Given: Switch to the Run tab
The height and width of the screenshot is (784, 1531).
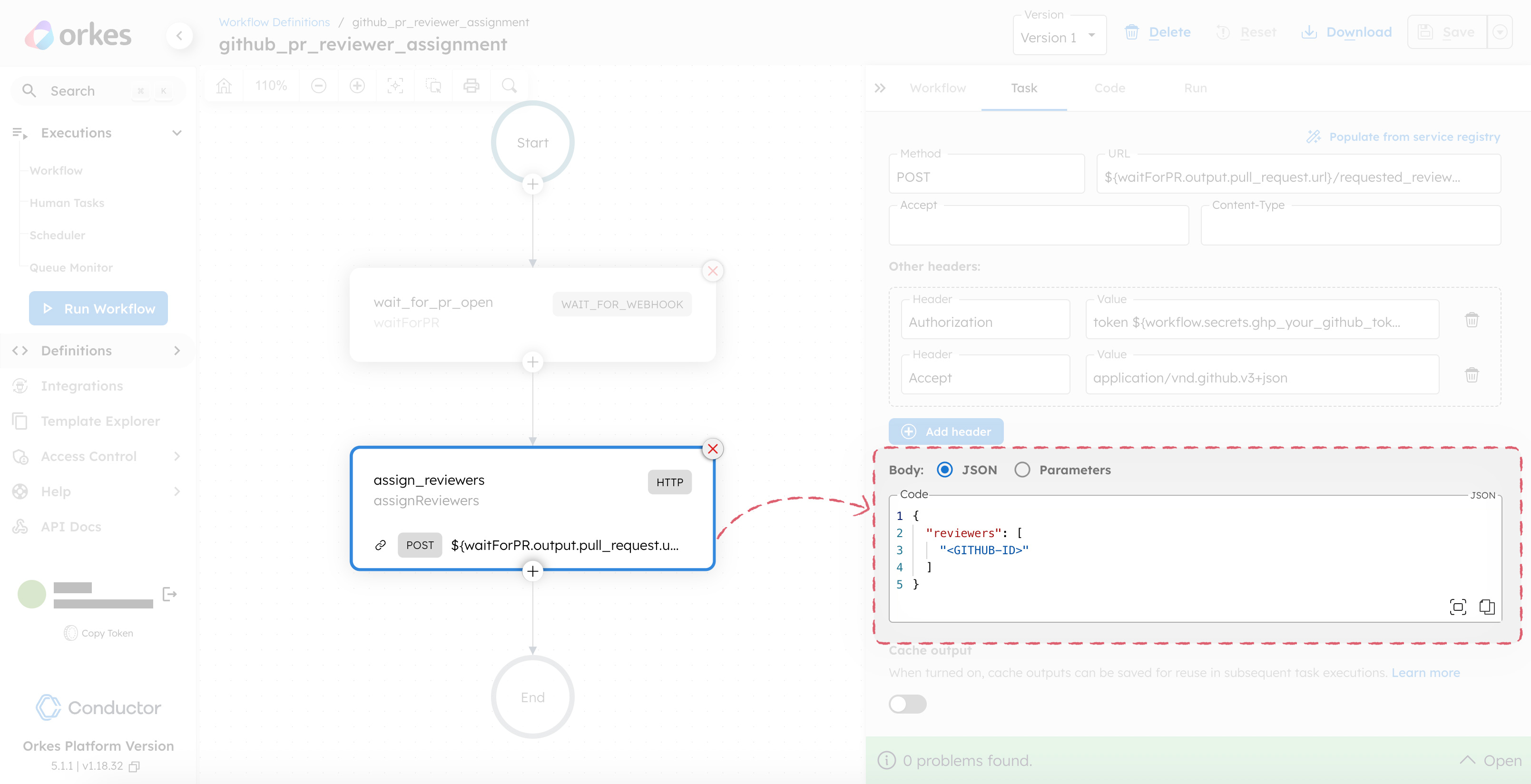Looking at the screenshot, I should (x=1195, y=88).
